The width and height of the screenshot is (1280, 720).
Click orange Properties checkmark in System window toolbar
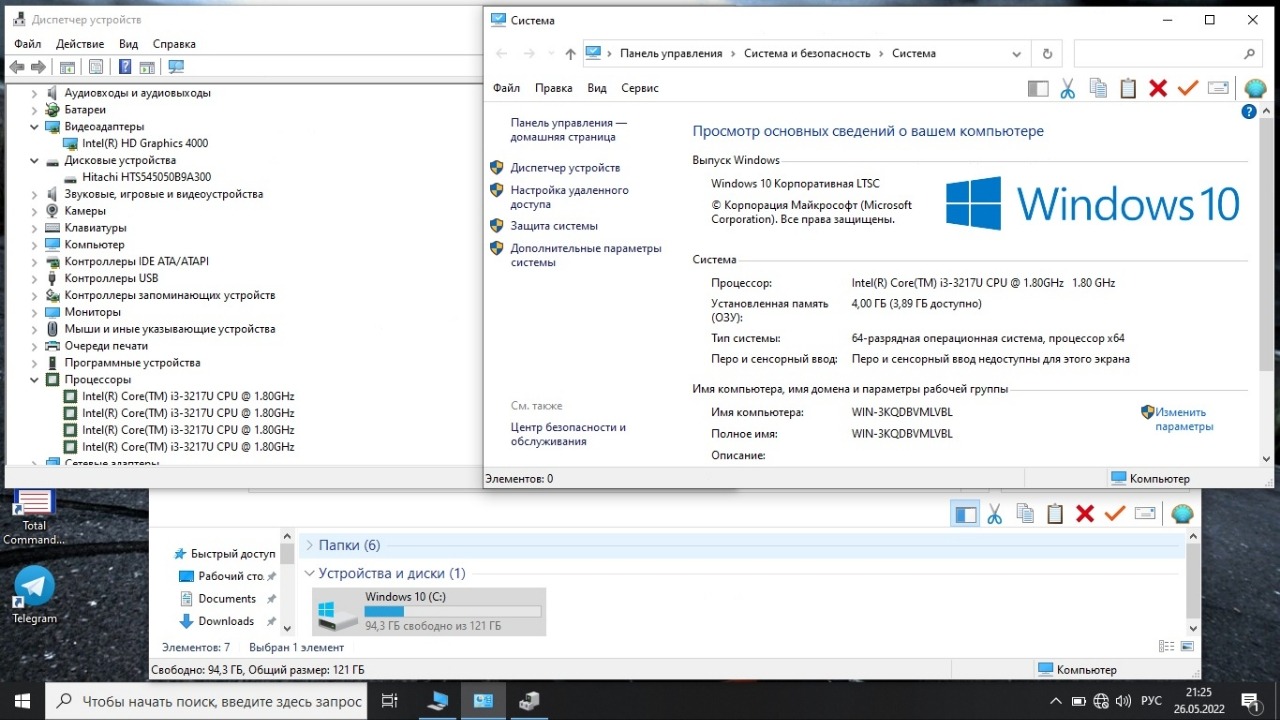(x=1188, y=88)
